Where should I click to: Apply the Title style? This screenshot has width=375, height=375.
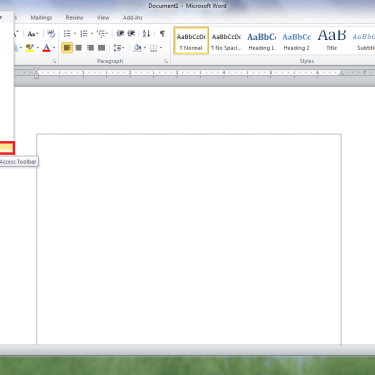[332, 41]
